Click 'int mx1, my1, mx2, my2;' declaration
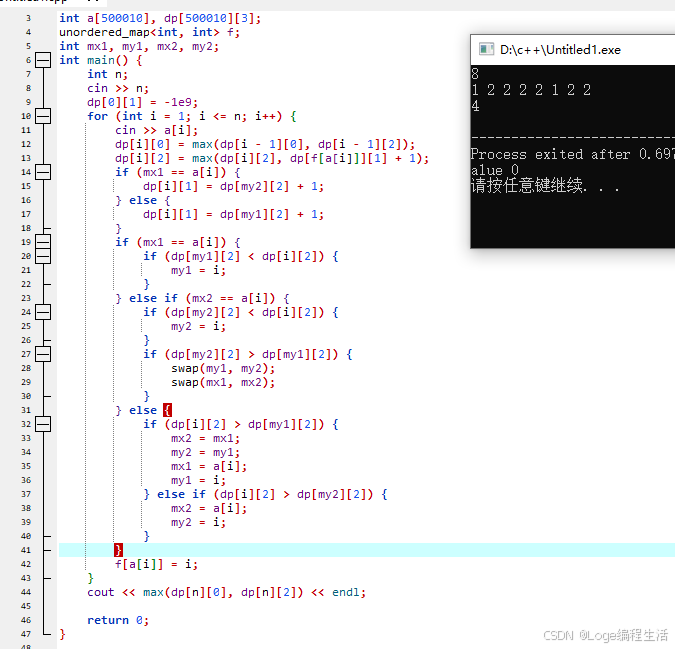The image size is (675, 649). pos(139,46)
